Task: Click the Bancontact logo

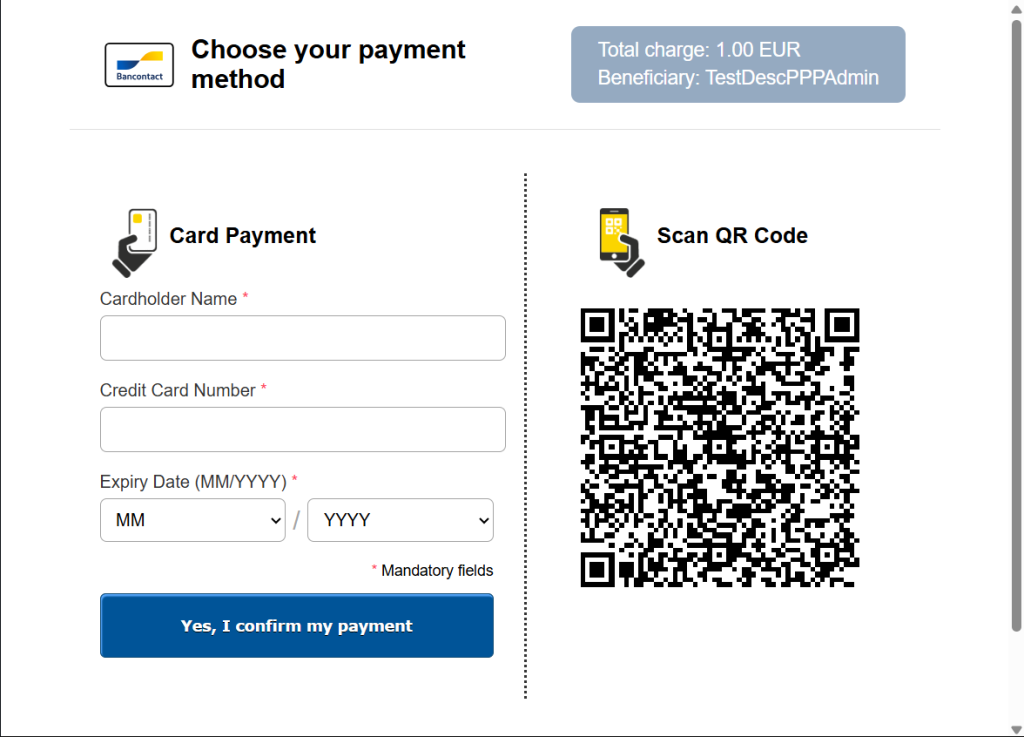Action: point(139,65)
